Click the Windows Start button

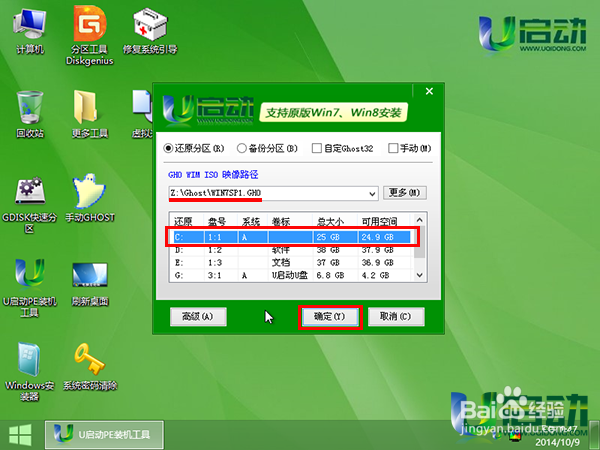point(20,435)
